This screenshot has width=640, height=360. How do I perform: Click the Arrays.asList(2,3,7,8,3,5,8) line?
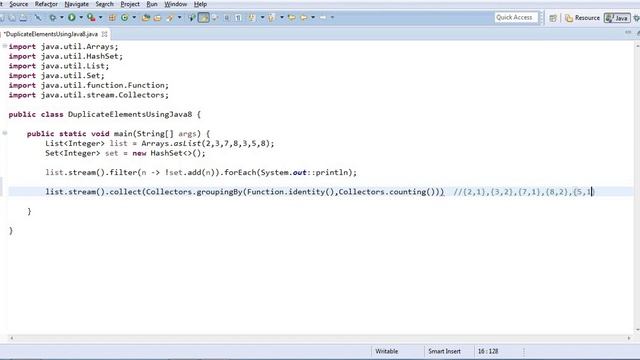coord(160,144)
